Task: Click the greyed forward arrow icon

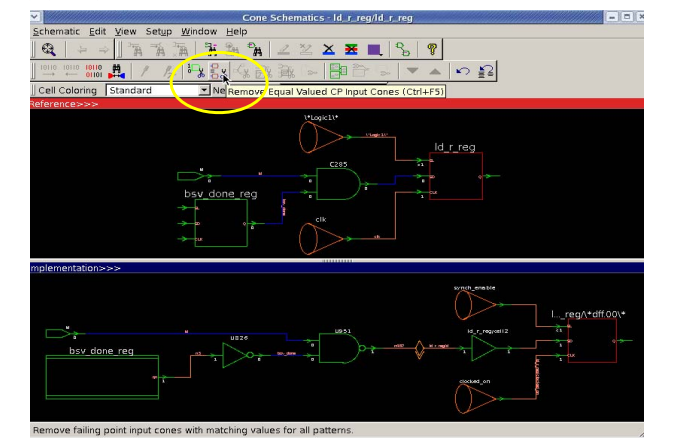Action: [104, 50]
